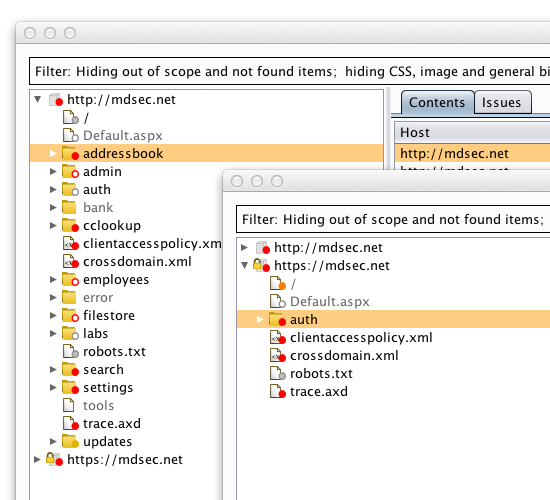Click front window's crossdomain.xml file icon
550x500 pixels.
point(277,355)
